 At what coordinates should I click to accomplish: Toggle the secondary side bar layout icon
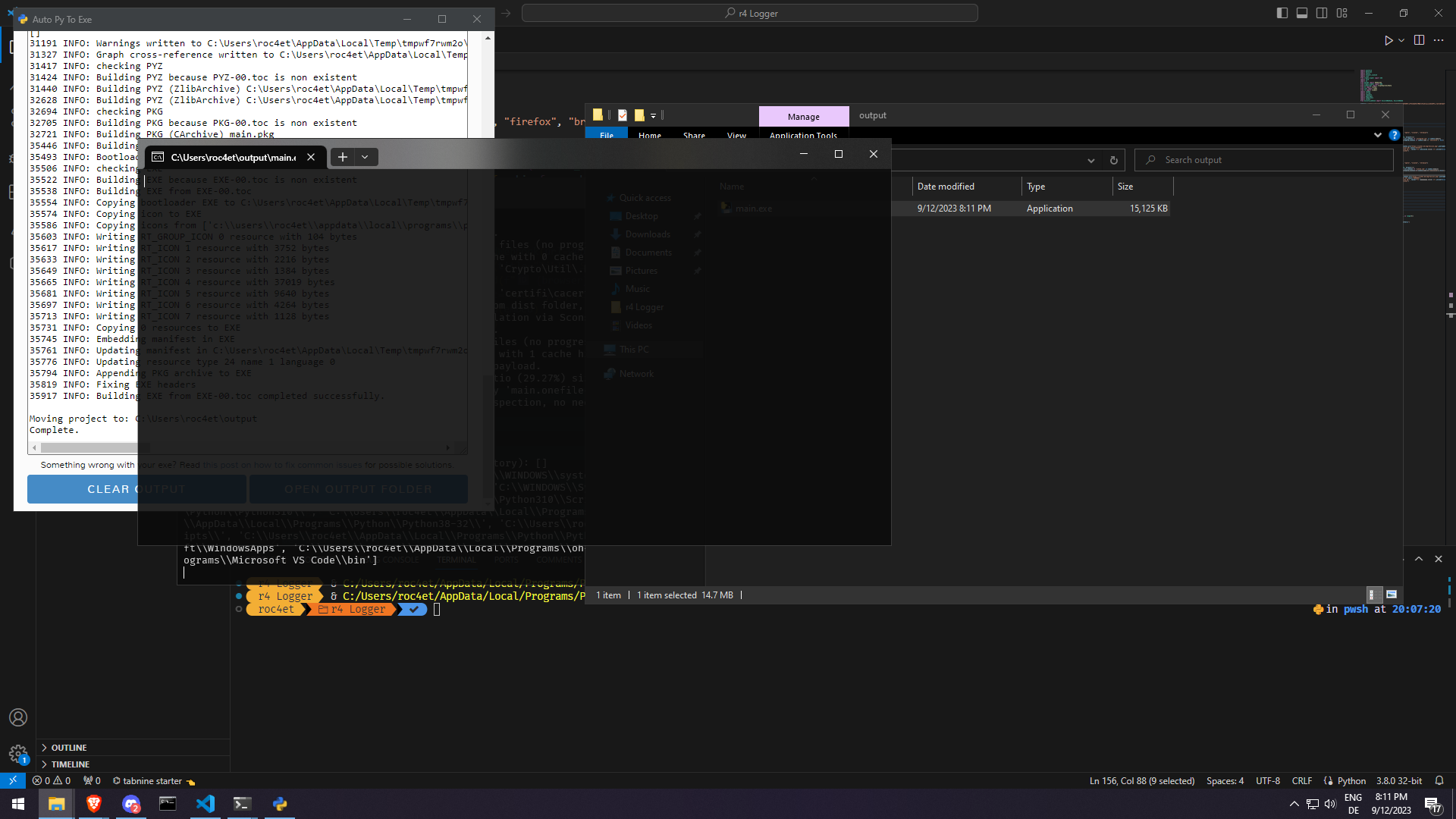click(x=1322, y=13)
